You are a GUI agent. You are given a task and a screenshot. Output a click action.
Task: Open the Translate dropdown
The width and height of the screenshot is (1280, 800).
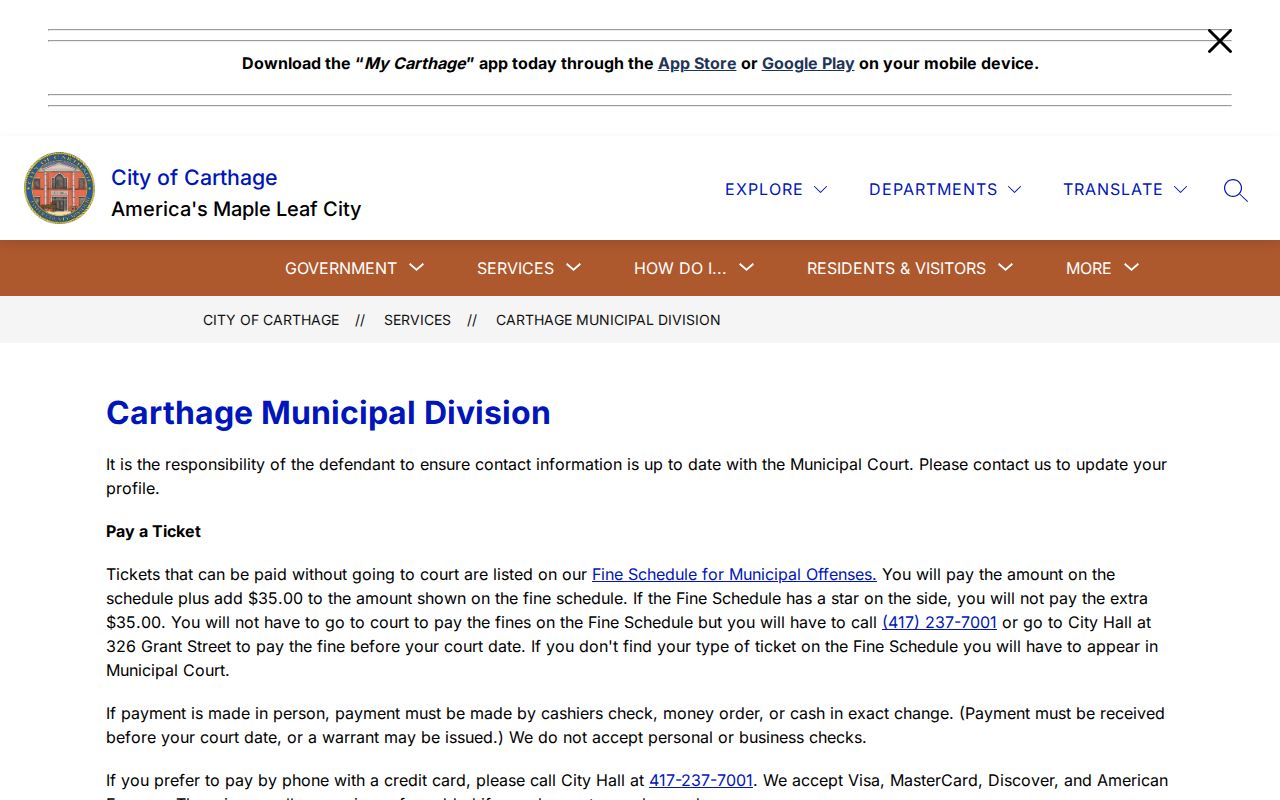[1125, 189]
